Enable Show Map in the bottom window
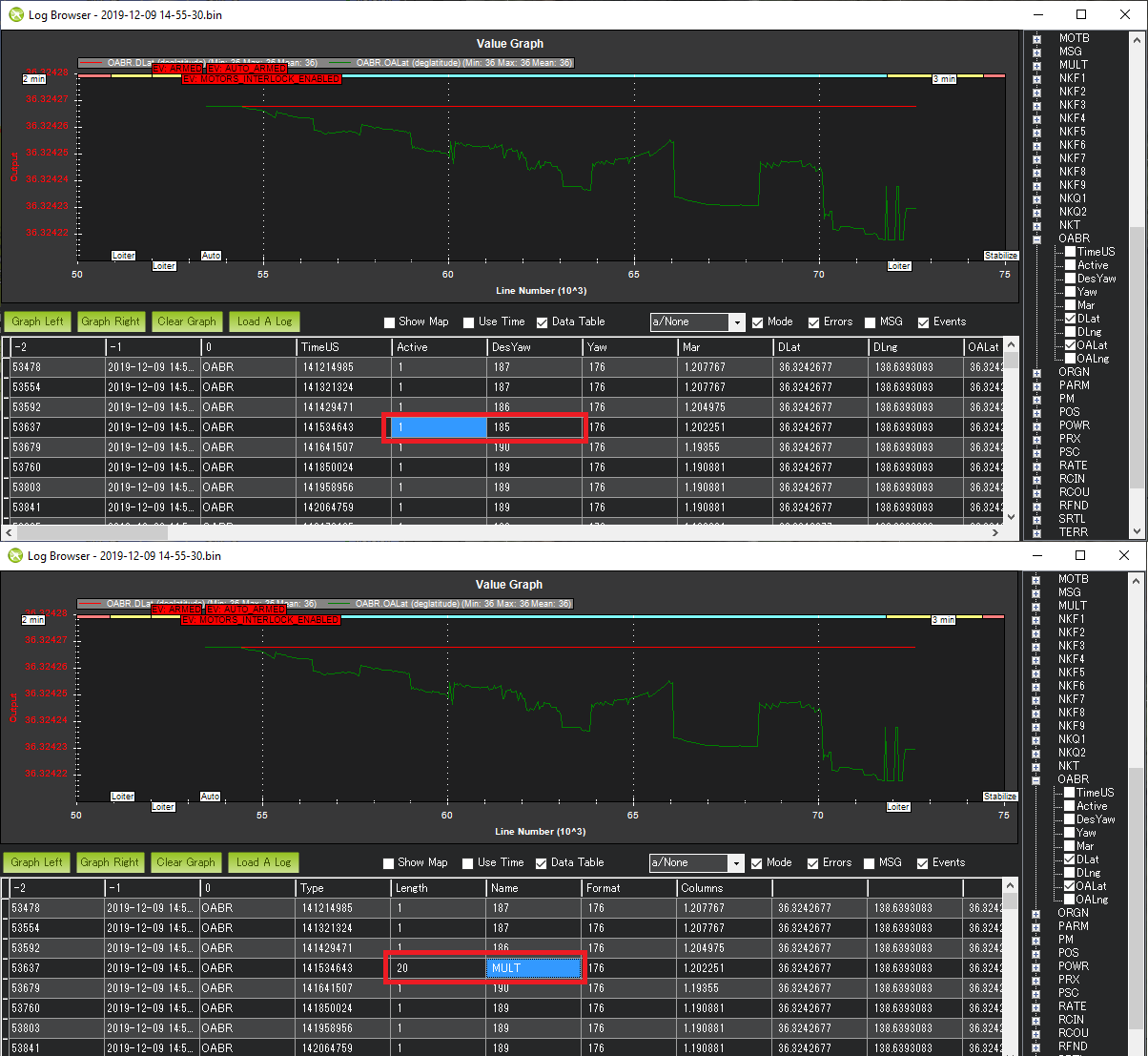Viewport: 1148px width, 1056px height. pos(389,863)
